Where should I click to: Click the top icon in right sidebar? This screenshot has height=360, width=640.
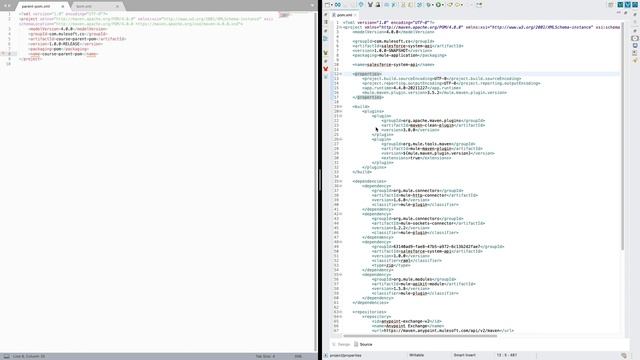tap(635, 15)
